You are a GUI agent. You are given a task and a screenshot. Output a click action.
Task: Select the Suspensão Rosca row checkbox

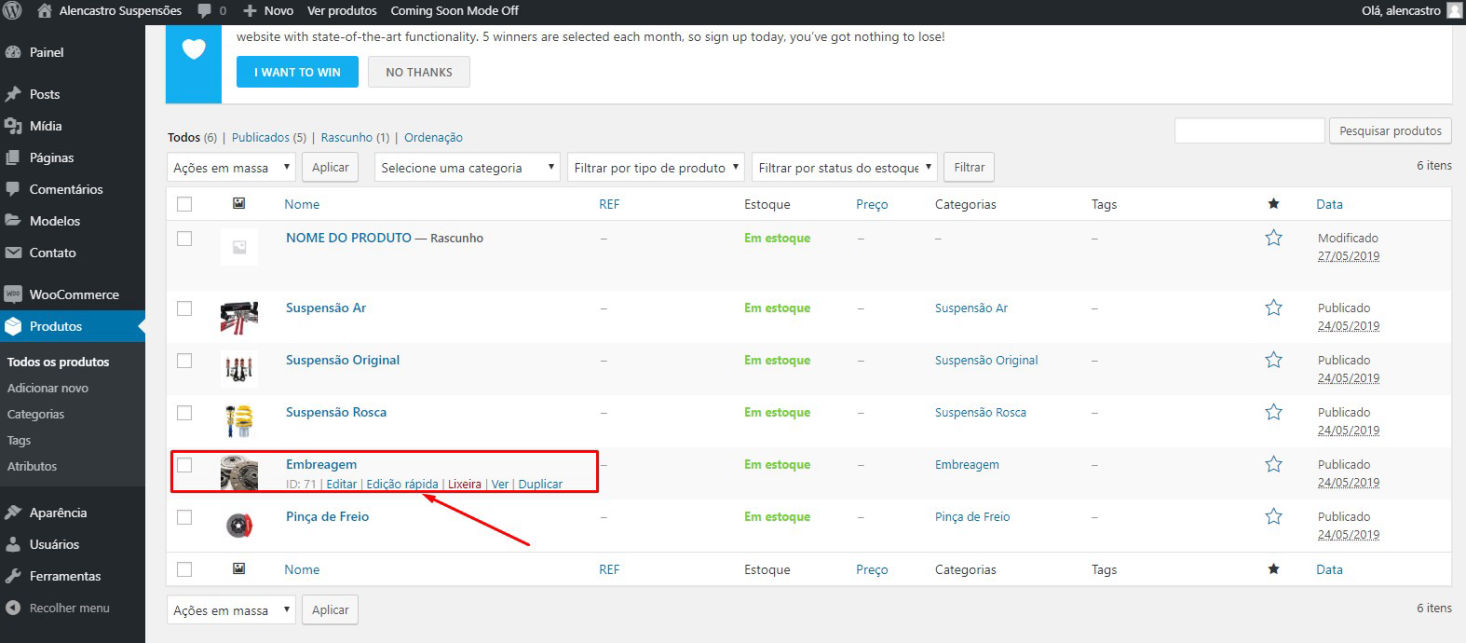coord(184,412)
